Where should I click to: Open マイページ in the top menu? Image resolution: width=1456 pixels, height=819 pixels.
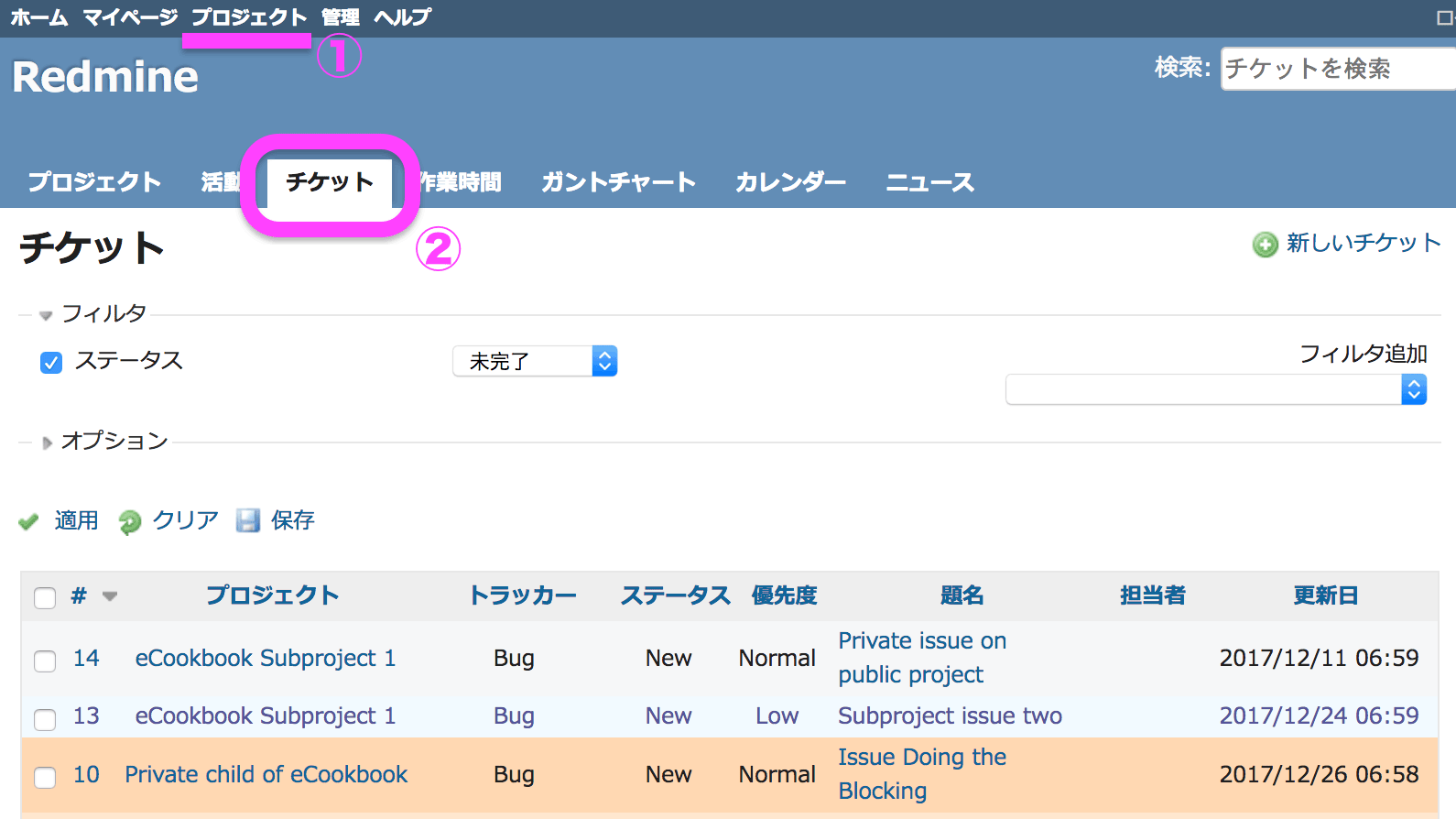point(130,17)
